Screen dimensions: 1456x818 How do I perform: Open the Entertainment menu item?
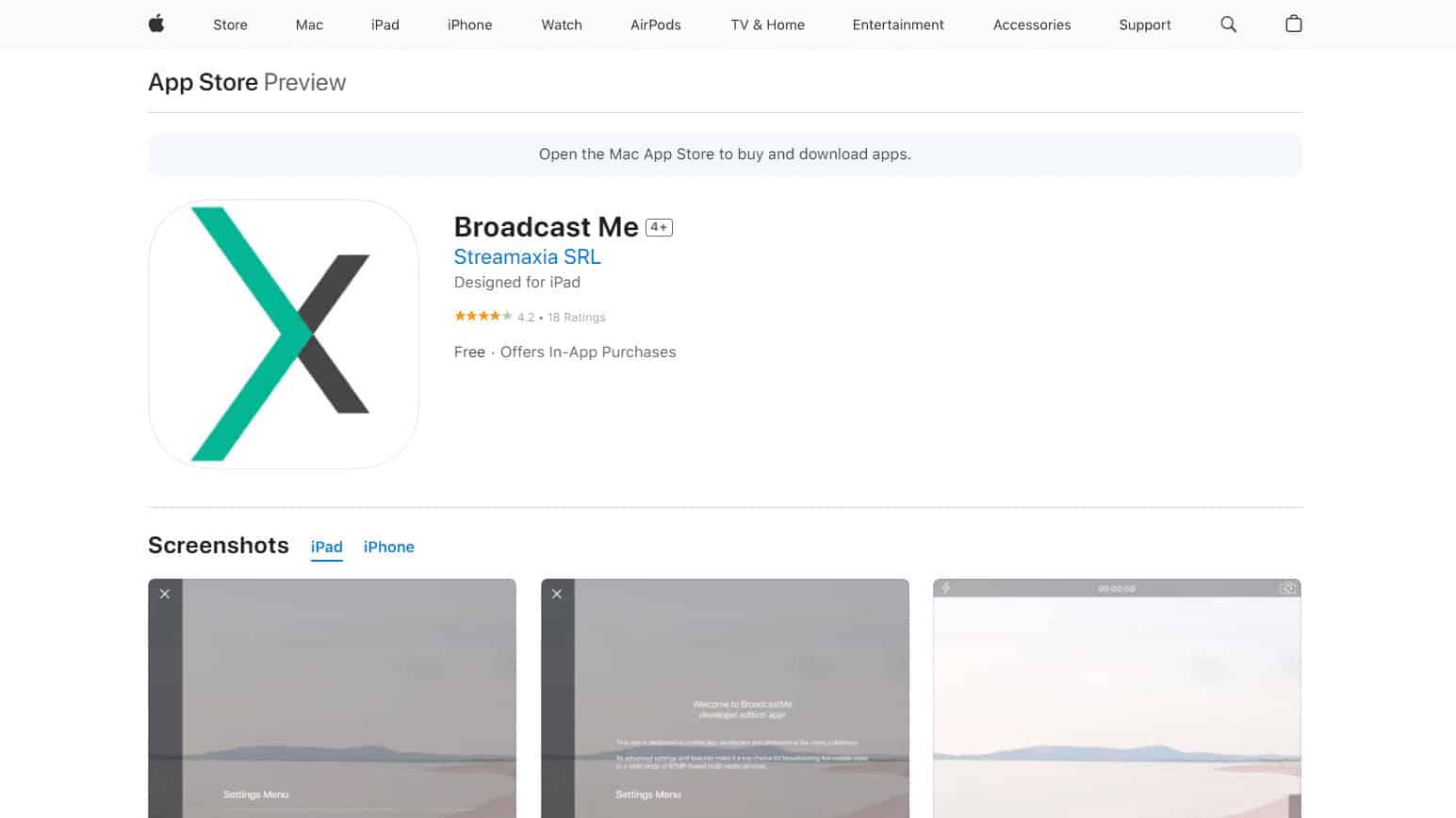[x=898, y=25]
